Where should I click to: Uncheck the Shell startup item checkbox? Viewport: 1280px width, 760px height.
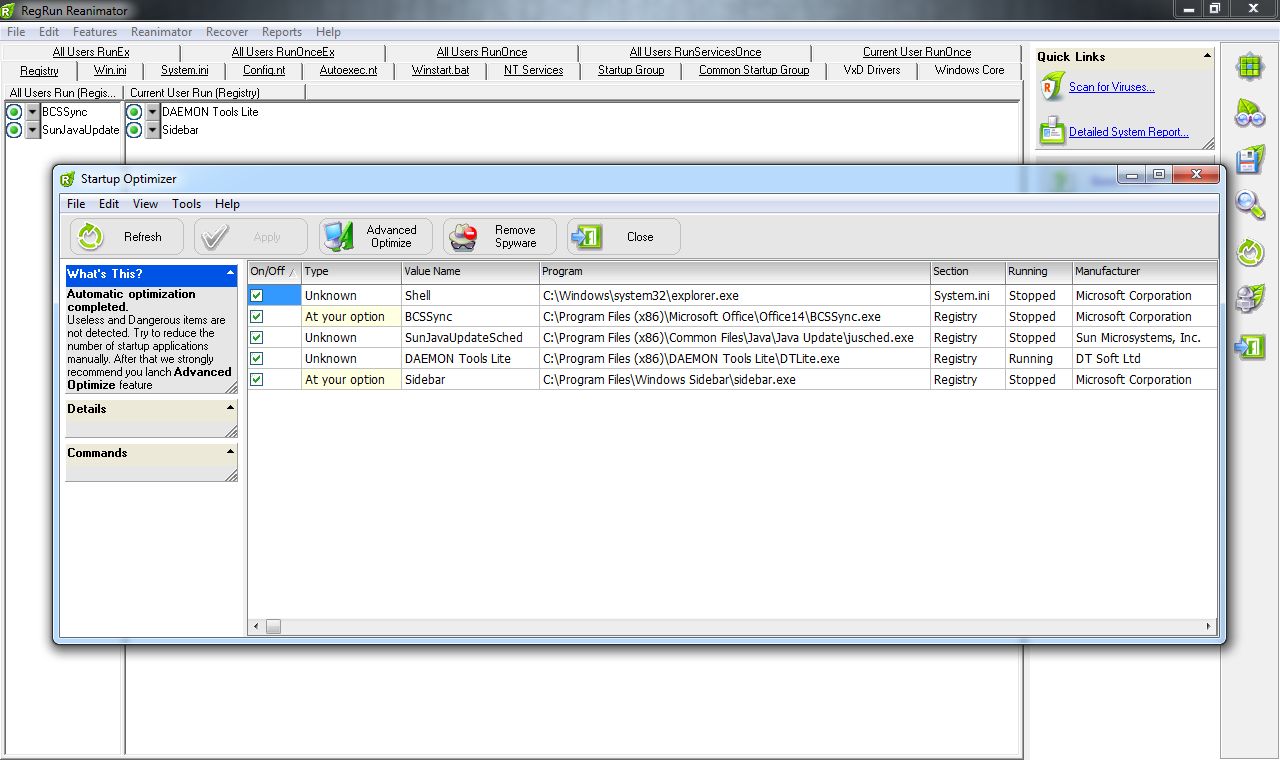tap(257, 296)
